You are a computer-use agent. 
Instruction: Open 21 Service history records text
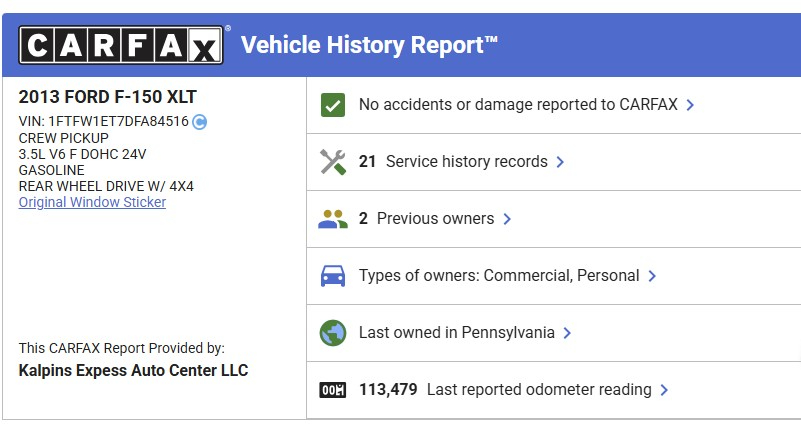click(x=453, y=161)
